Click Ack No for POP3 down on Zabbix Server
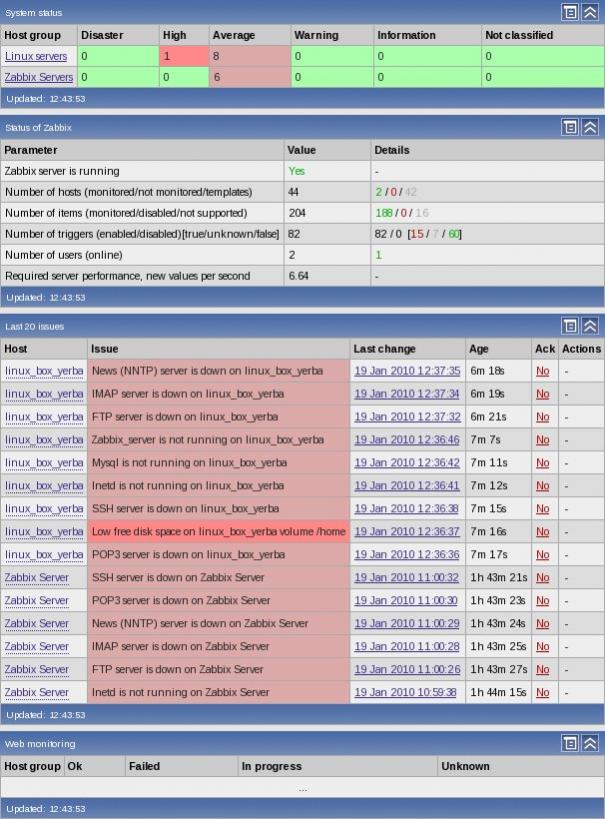Screen dimensions: 605x819 pos(543,601)
